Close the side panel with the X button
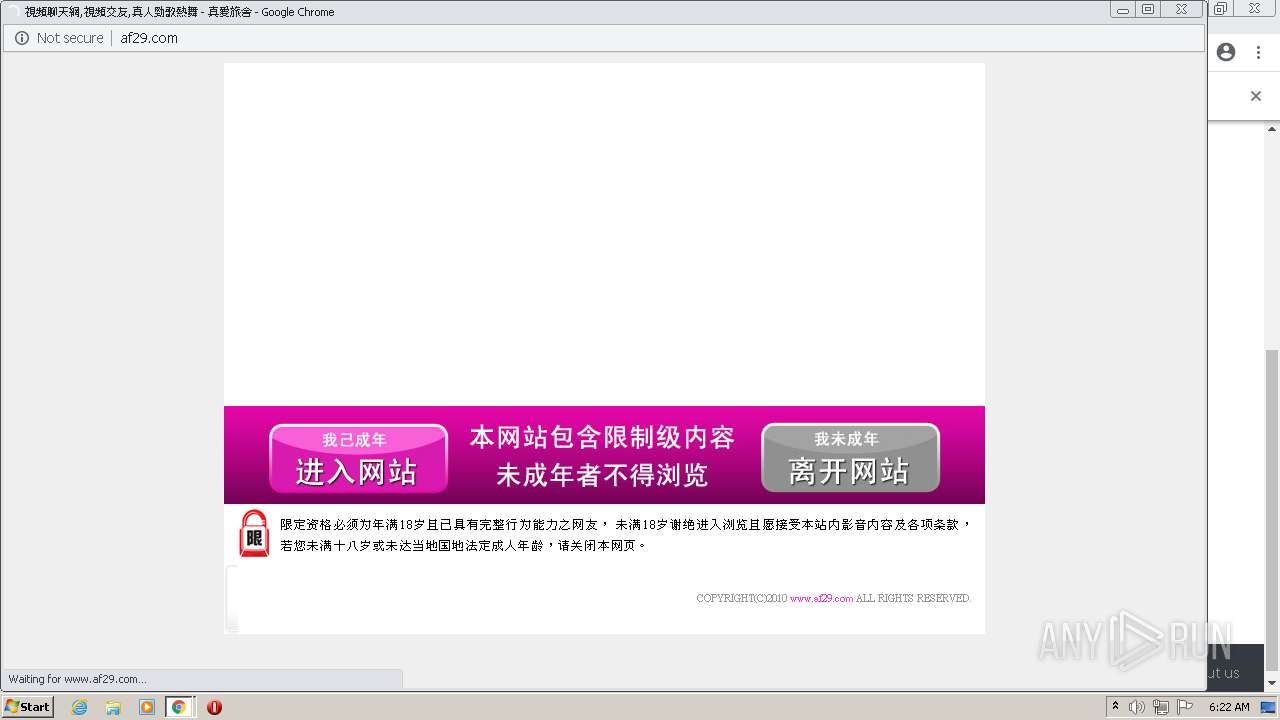Image resolution: width=1280 pixels, height=720 pixels. 1256,96
